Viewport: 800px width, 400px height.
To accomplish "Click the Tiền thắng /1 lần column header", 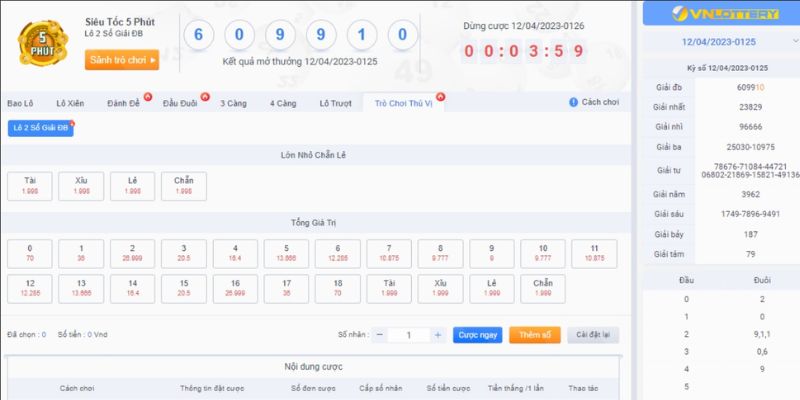I will pyautogui.click(x=517, y=388).
